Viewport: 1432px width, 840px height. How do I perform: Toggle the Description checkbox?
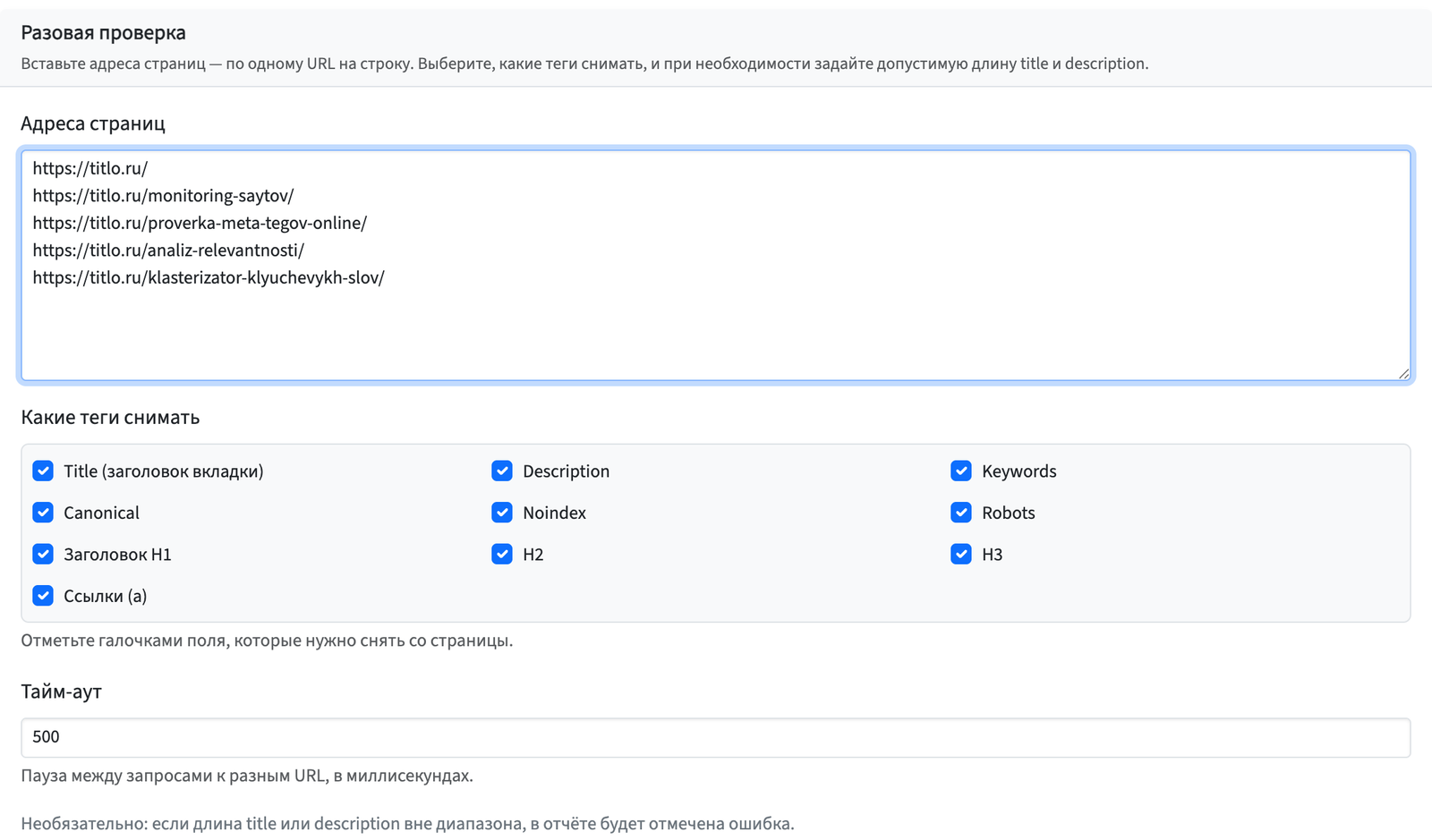tap(502, 471)
